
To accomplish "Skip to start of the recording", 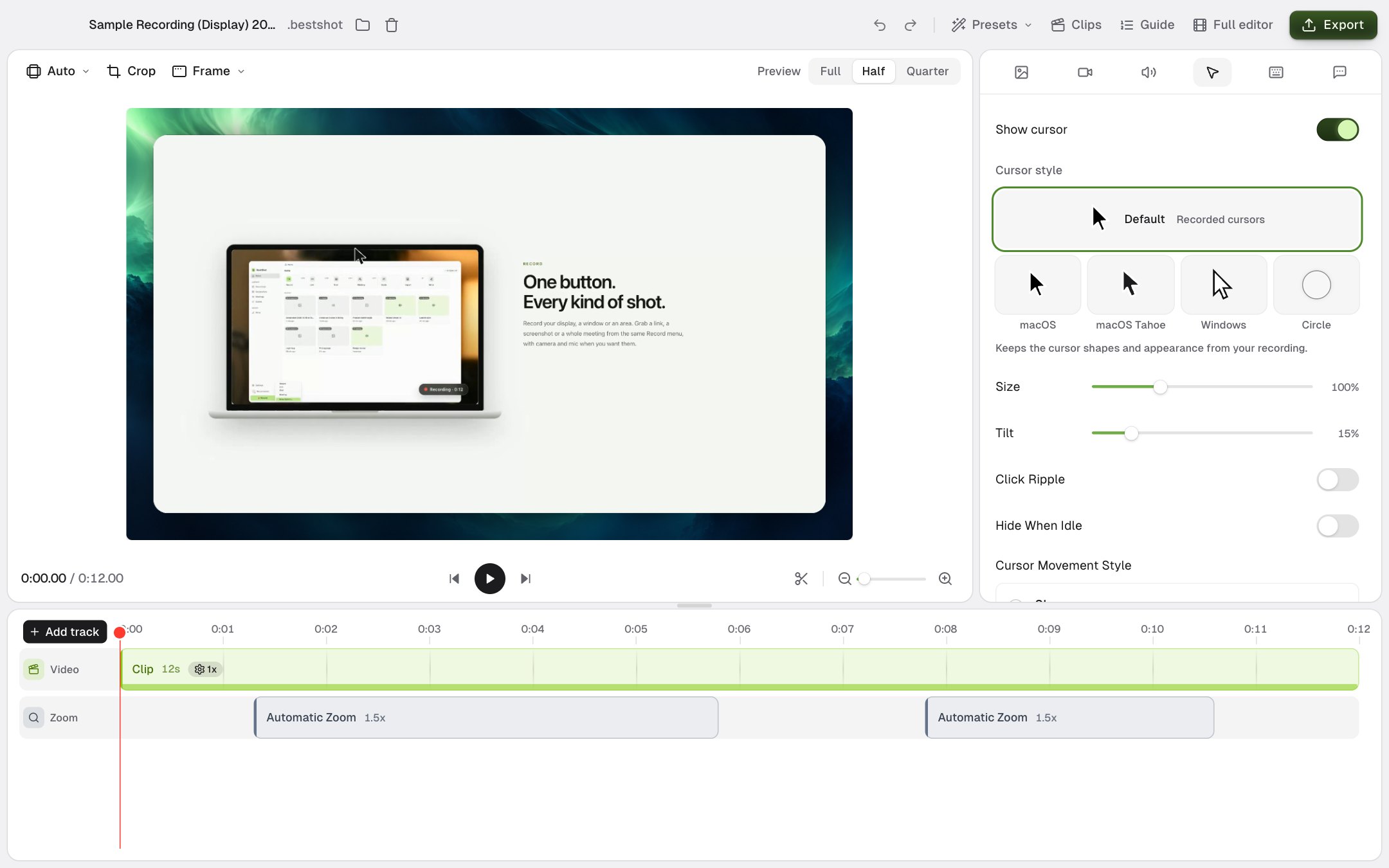I will [x=454, y=579].
